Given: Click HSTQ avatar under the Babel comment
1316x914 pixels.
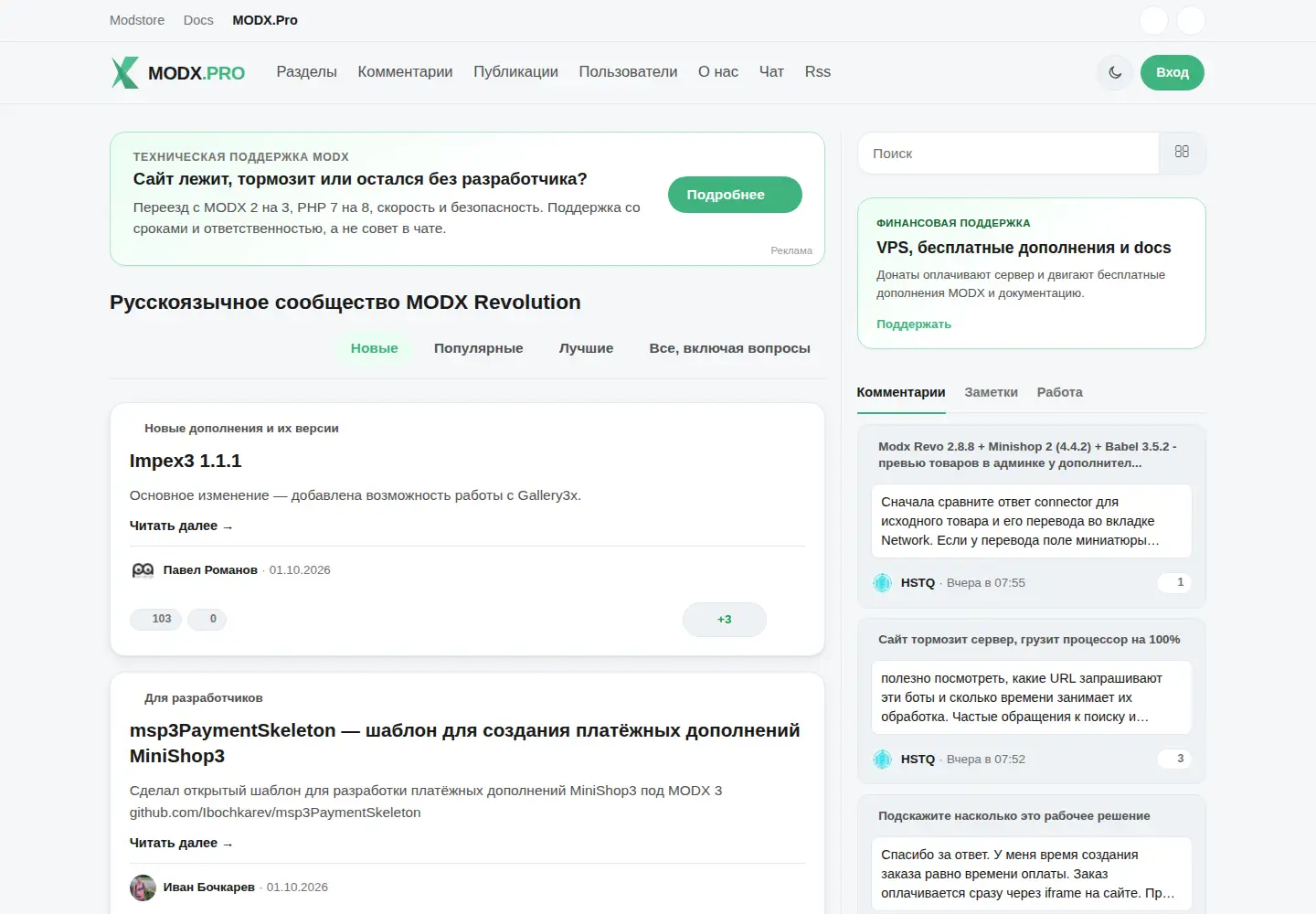Looking at the screenshot, I should (882, 583).
